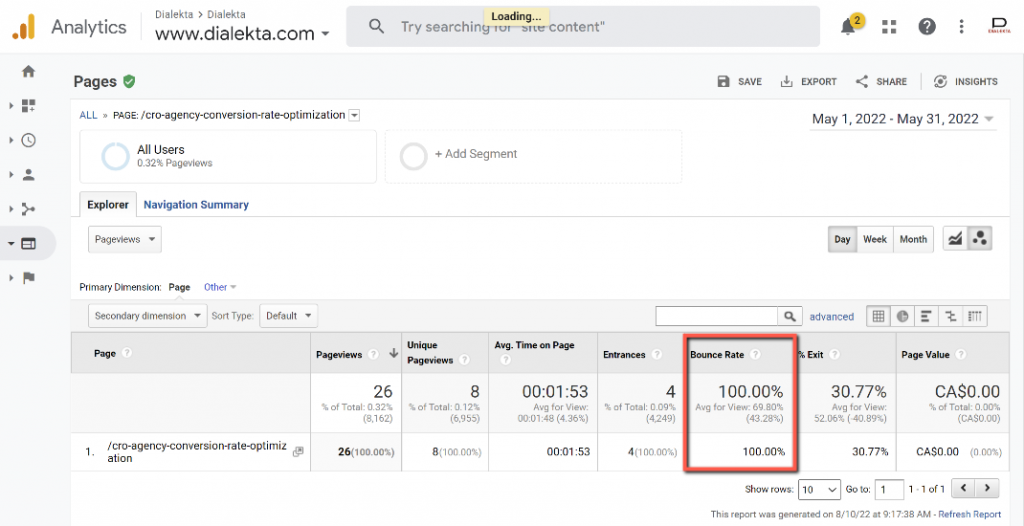Open Acquisition icon in sidebar
Image resolution: width=1024 pixels, height=526 pixels.
tap(28, 209)
